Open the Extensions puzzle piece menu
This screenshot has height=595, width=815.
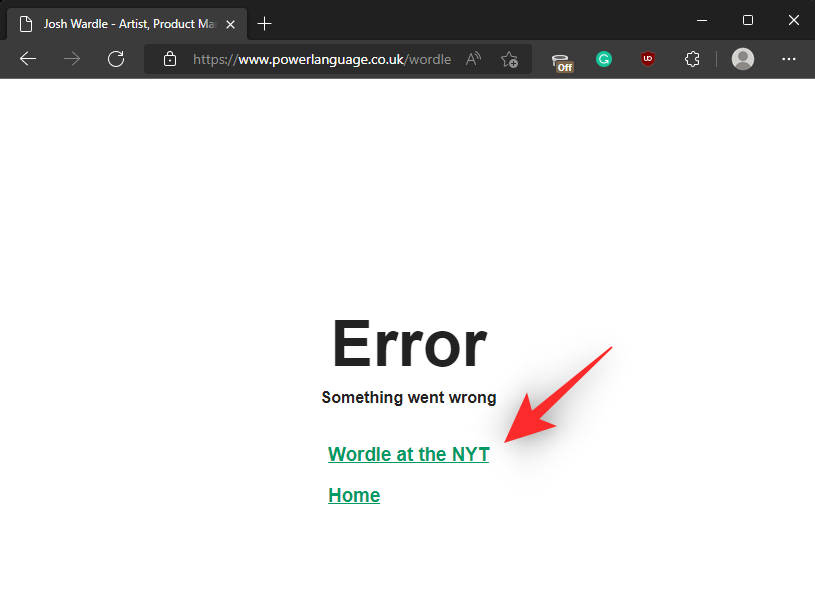pyautogui.click(x=692, y=59)
